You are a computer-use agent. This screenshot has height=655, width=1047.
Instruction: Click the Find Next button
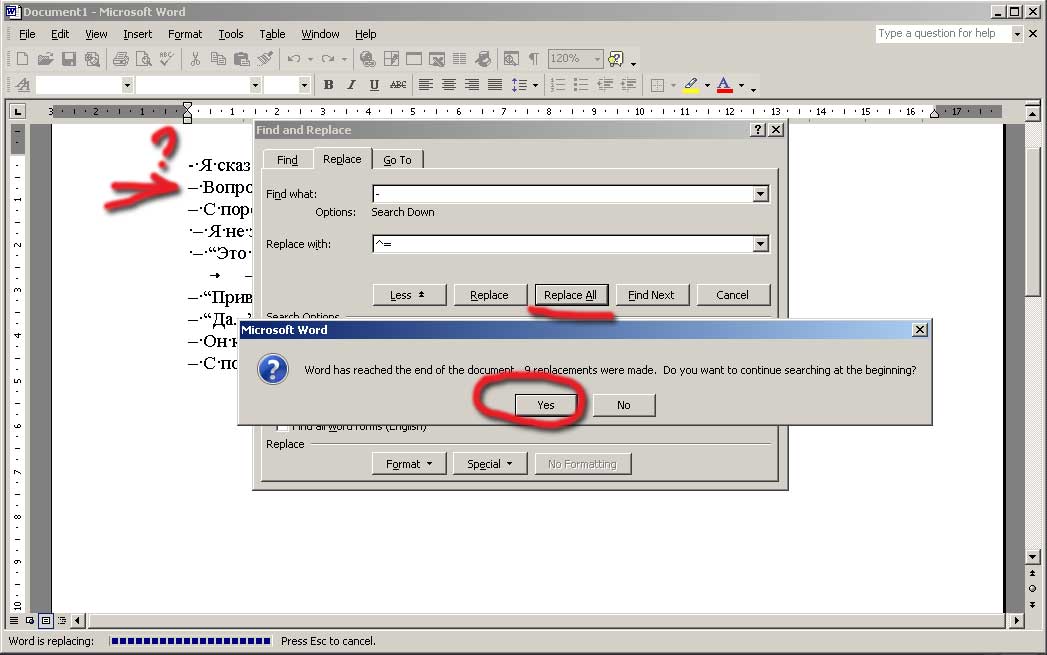coord(651,294)
